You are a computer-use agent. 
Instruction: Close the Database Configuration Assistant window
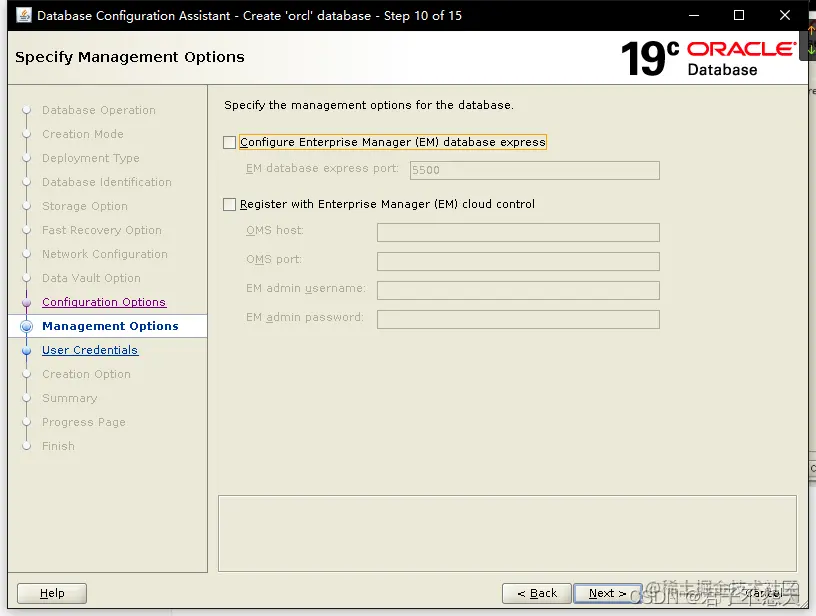click(x=785, y=15)
